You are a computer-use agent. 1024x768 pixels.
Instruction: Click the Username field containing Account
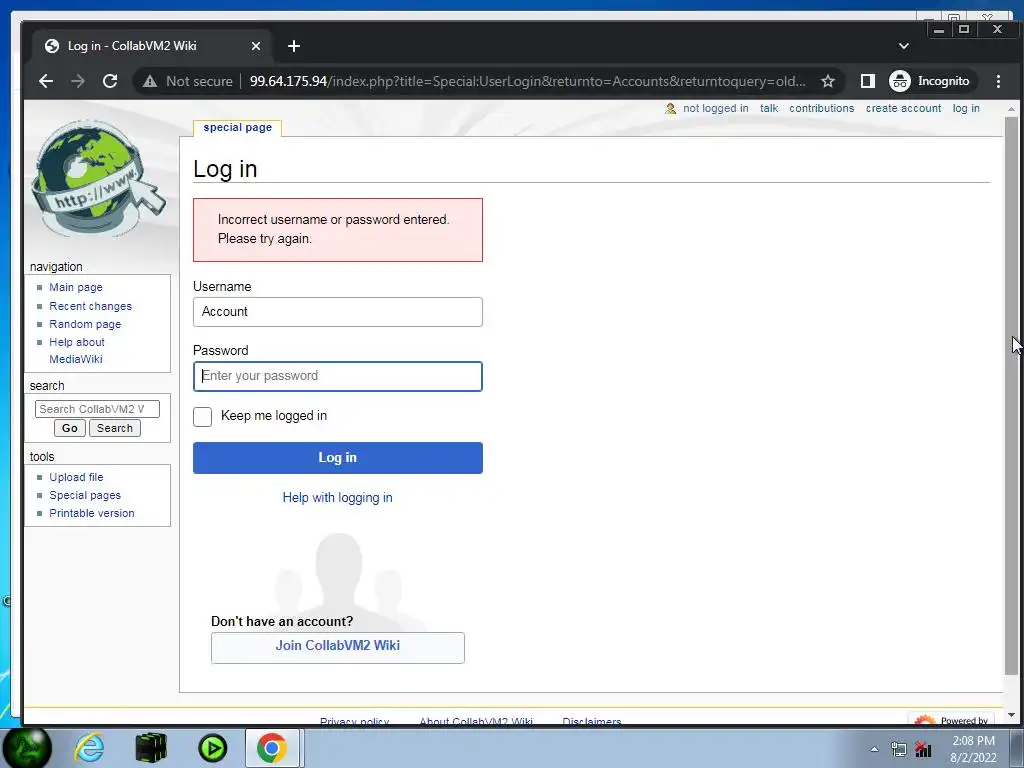[x=338, y=312]
